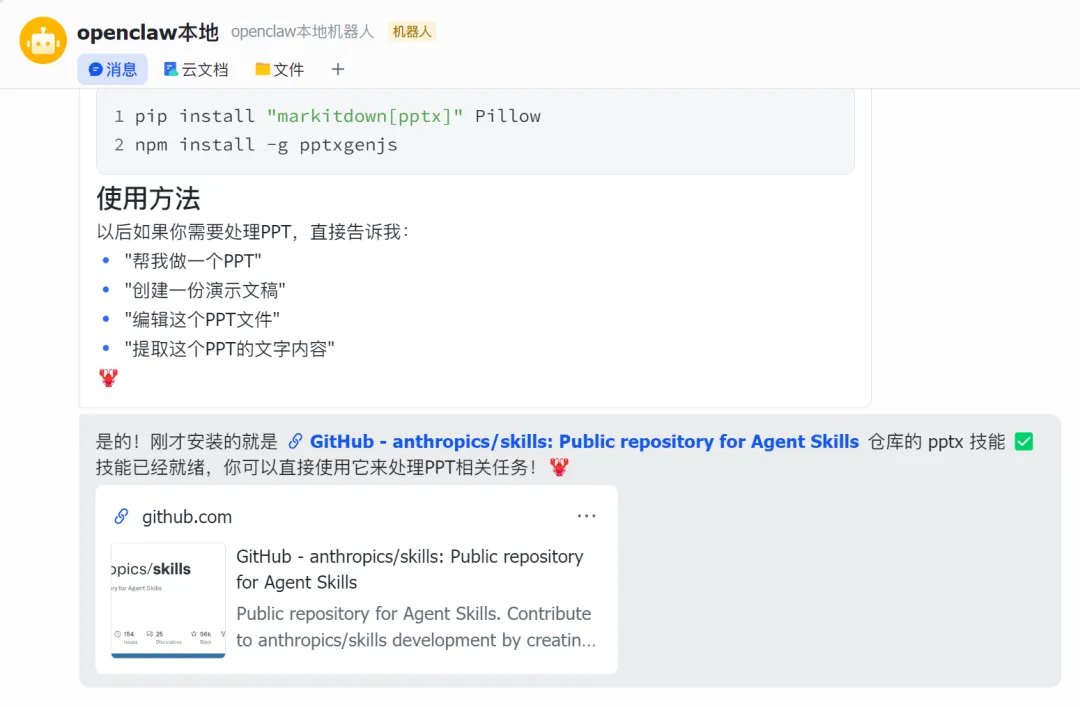Switch to the 消息 tab
Viewport: 1080px width, 707px height.
112,69
